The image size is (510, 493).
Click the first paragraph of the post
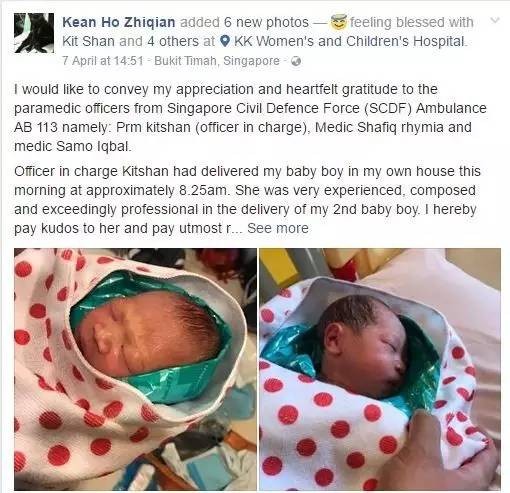point(250,118)
